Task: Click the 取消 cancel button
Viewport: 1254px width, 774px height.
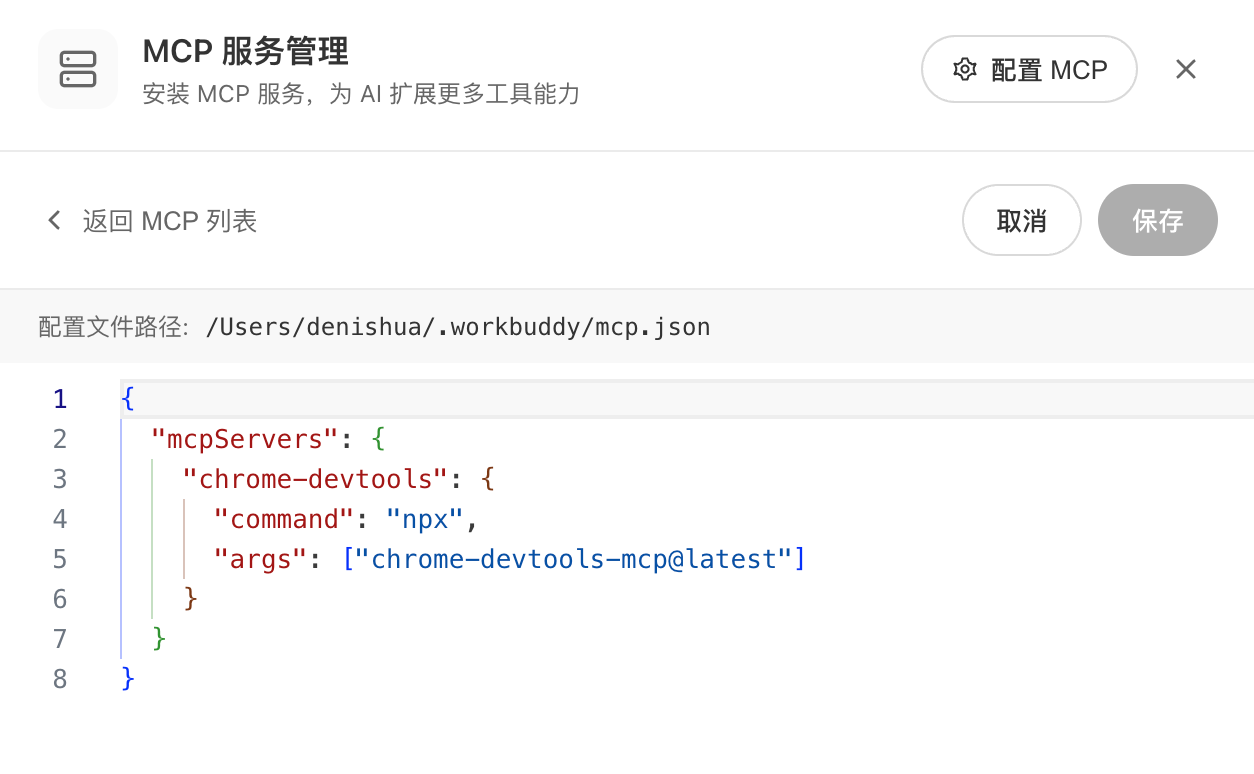Action: [x=1021, y=220]
